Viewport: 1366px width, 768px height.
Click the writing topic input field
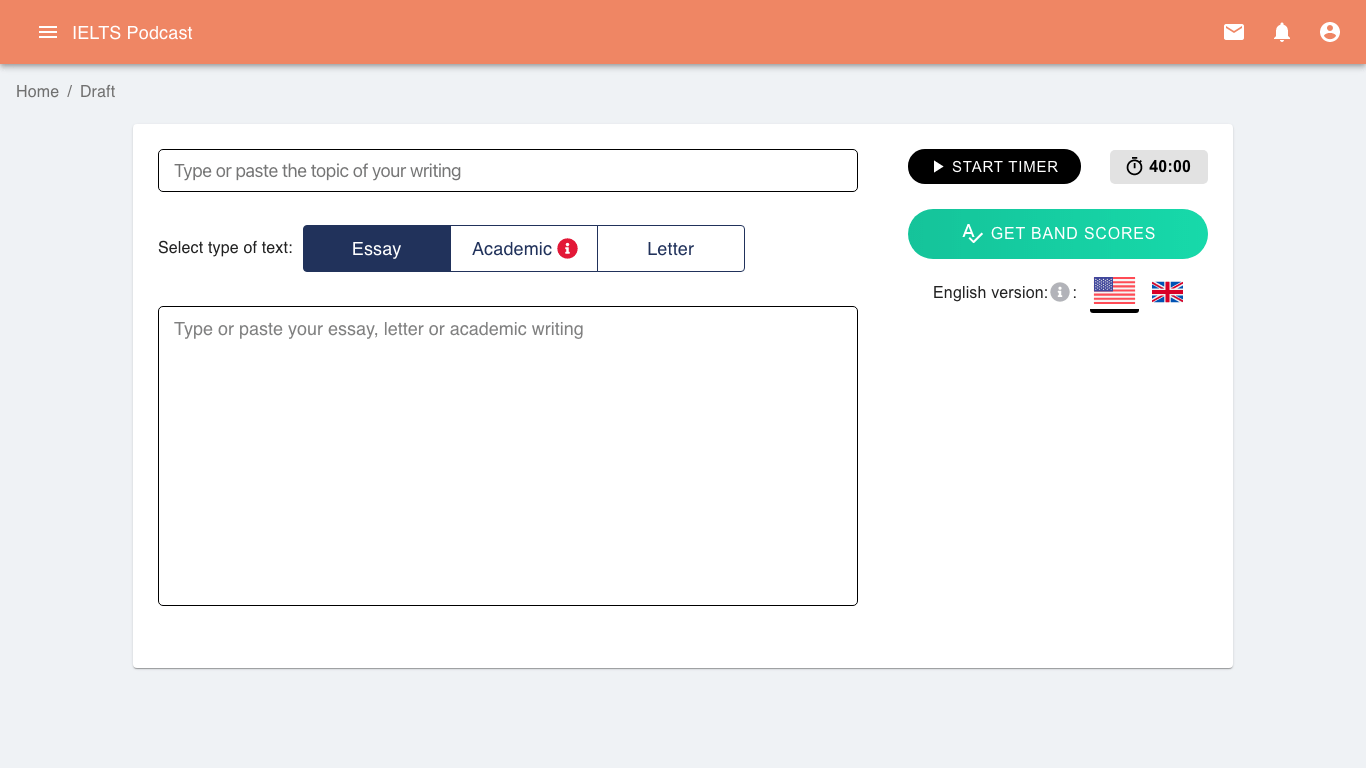507,170
